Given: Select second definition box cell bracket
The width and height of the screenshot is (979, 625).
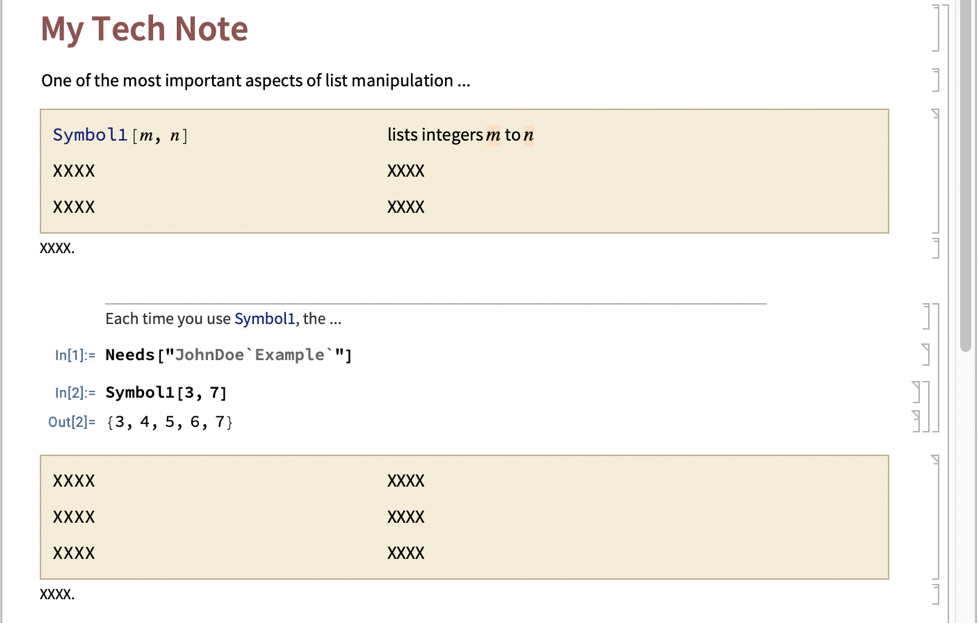Looking at the screenshot, I should tap(935, 517).
